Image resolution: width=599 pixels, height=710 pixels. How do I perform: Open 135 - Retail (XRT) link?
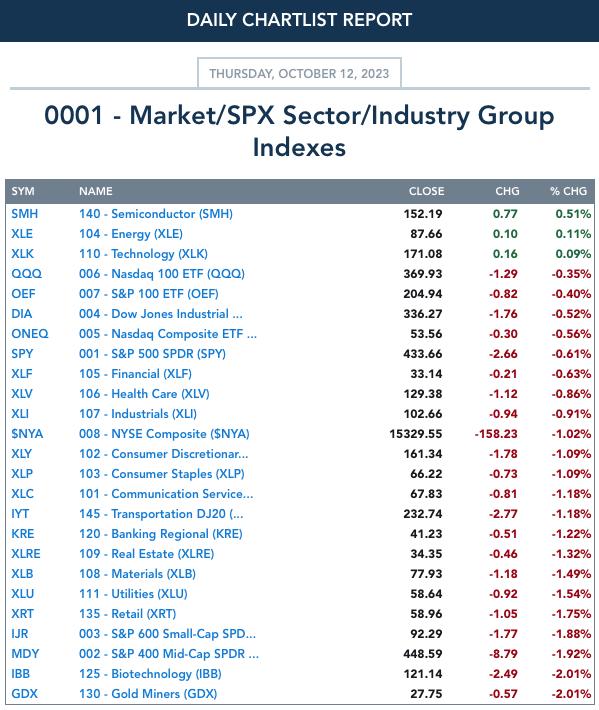coord(127,614)
